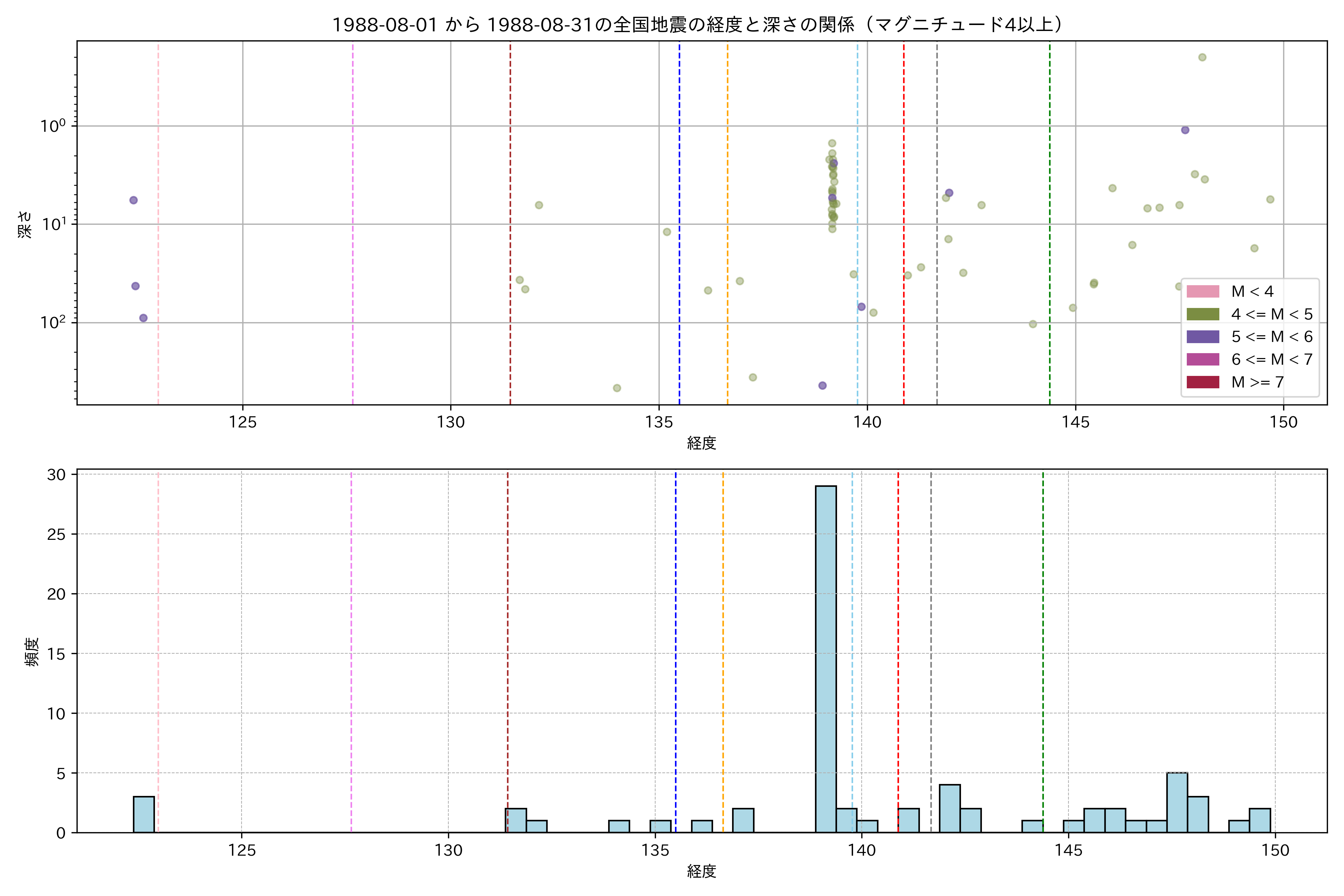
Task: Click the purple scatter point near depth 10^0
Action: click(x=1185, y=130)
